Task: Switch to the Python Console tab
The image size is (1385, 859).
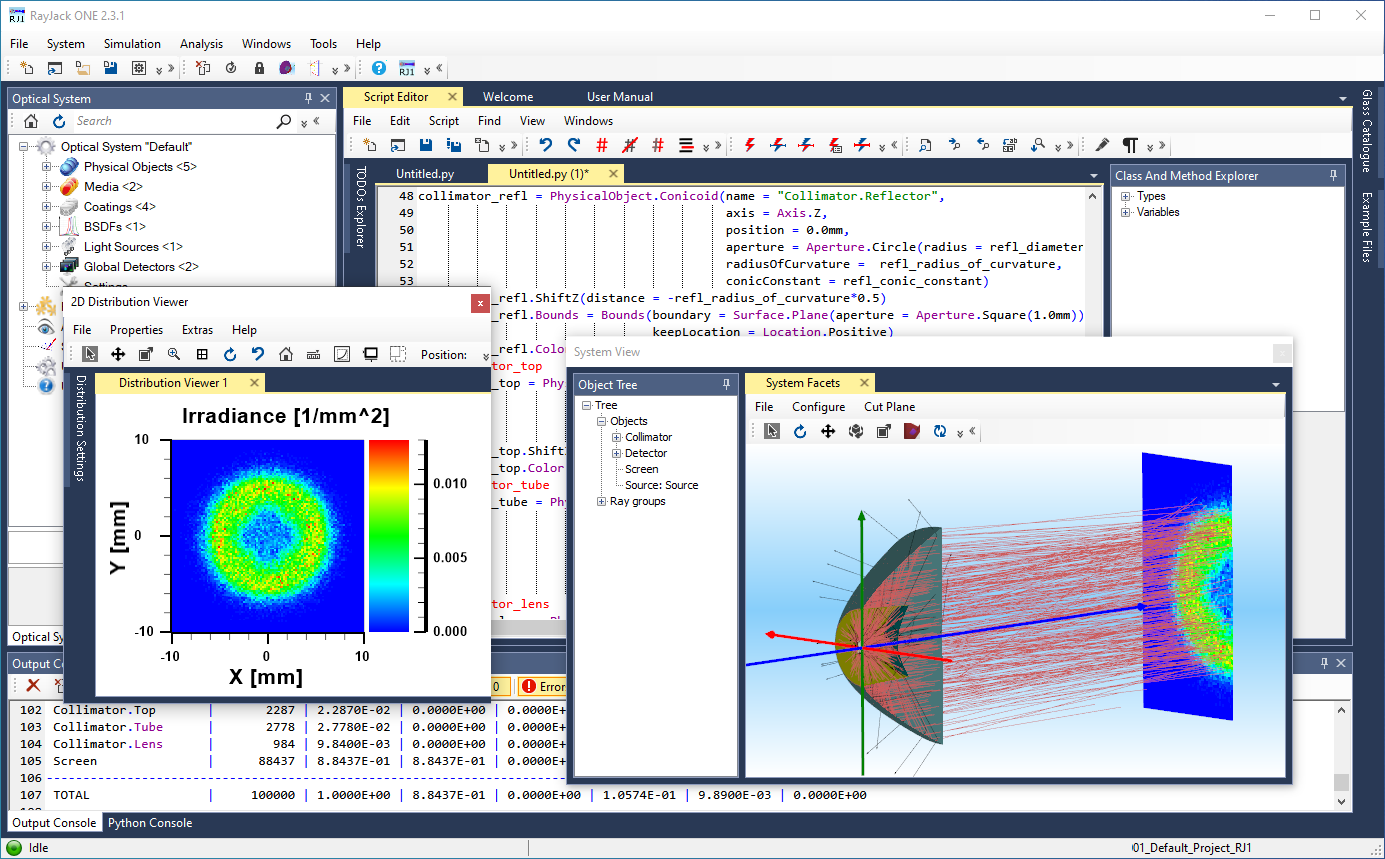Action: 150,823
